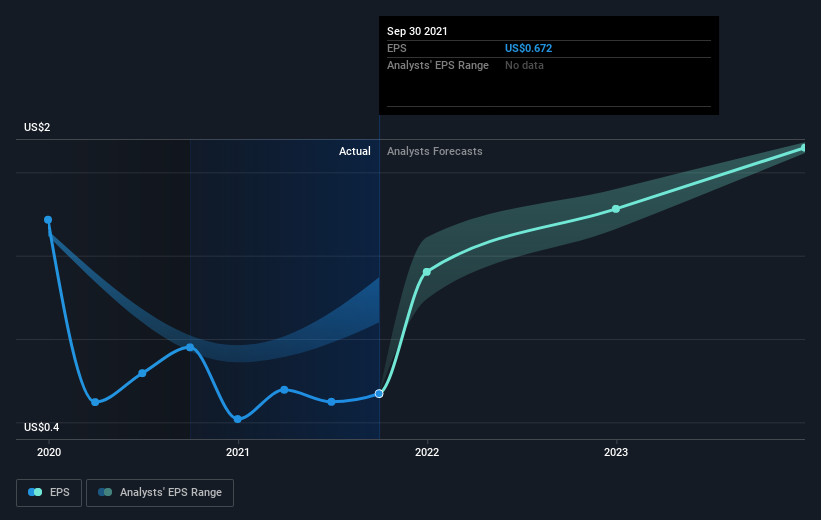The image size is (821, 520).
Task: Click the 'EPS' row label in tooltip
Action: pos(396,48)
